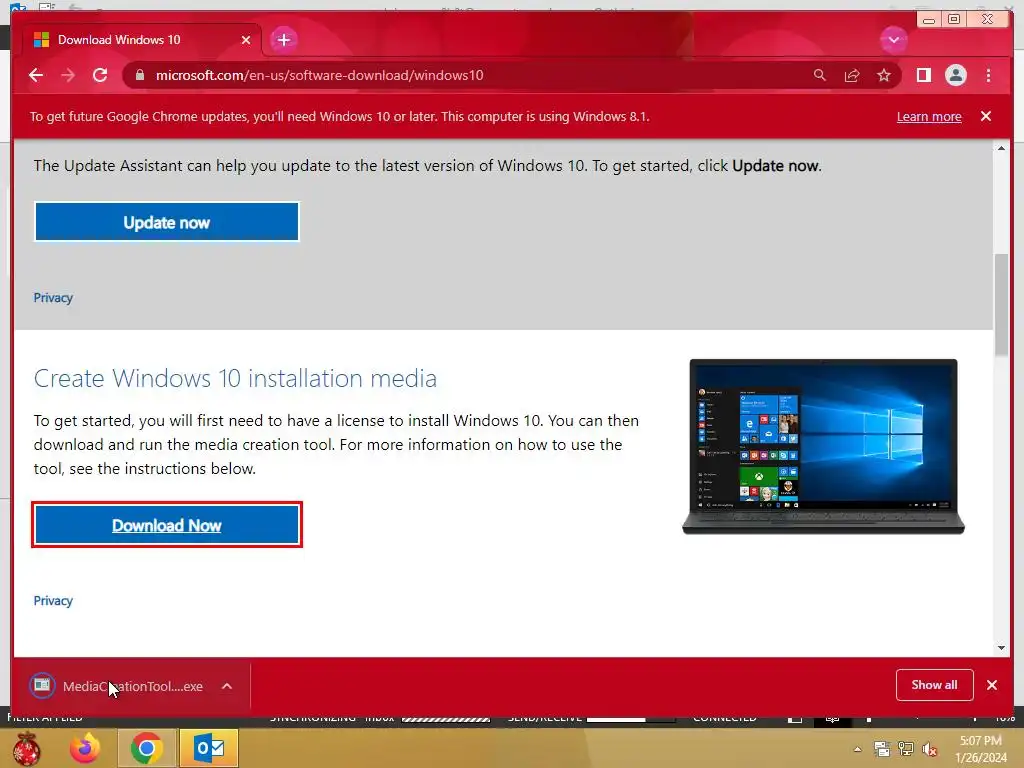Select the Download Windows 10 tab

(x=140, y=40)
